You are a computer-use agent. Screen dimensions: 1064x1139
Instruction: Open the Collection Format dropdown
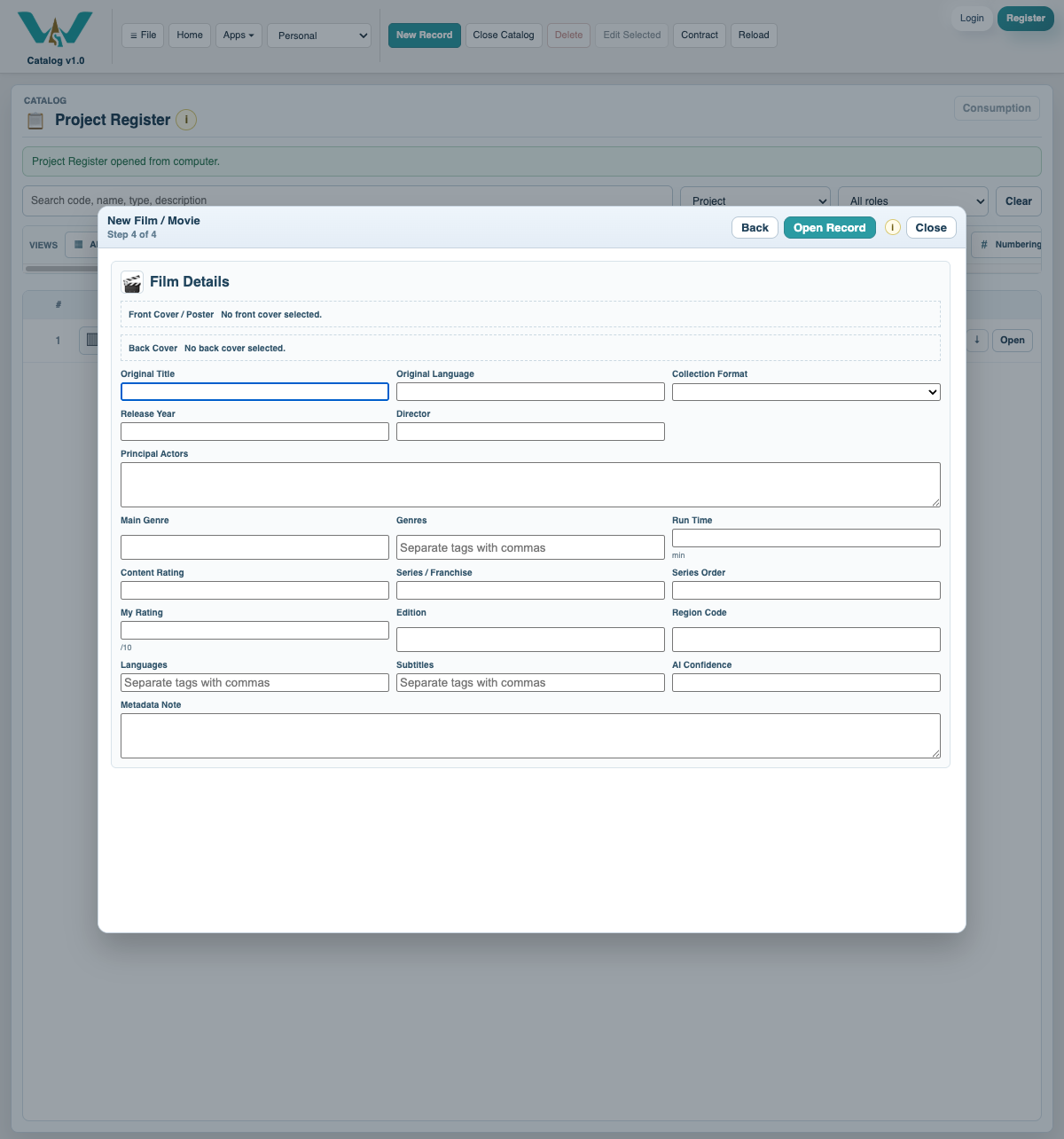(806, 392)
